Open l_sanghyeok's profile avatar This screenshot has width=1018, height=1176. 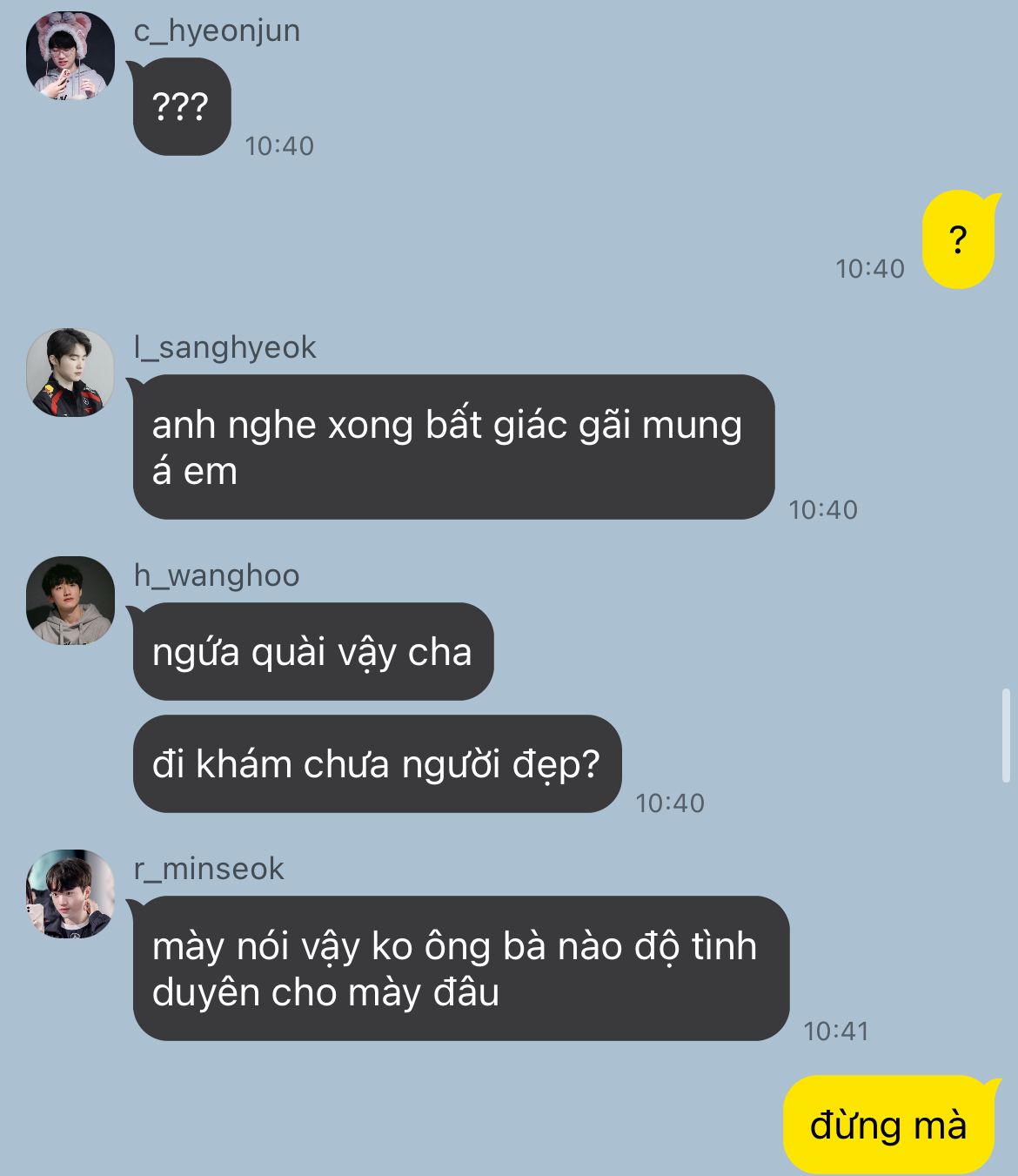pos(70,373)
